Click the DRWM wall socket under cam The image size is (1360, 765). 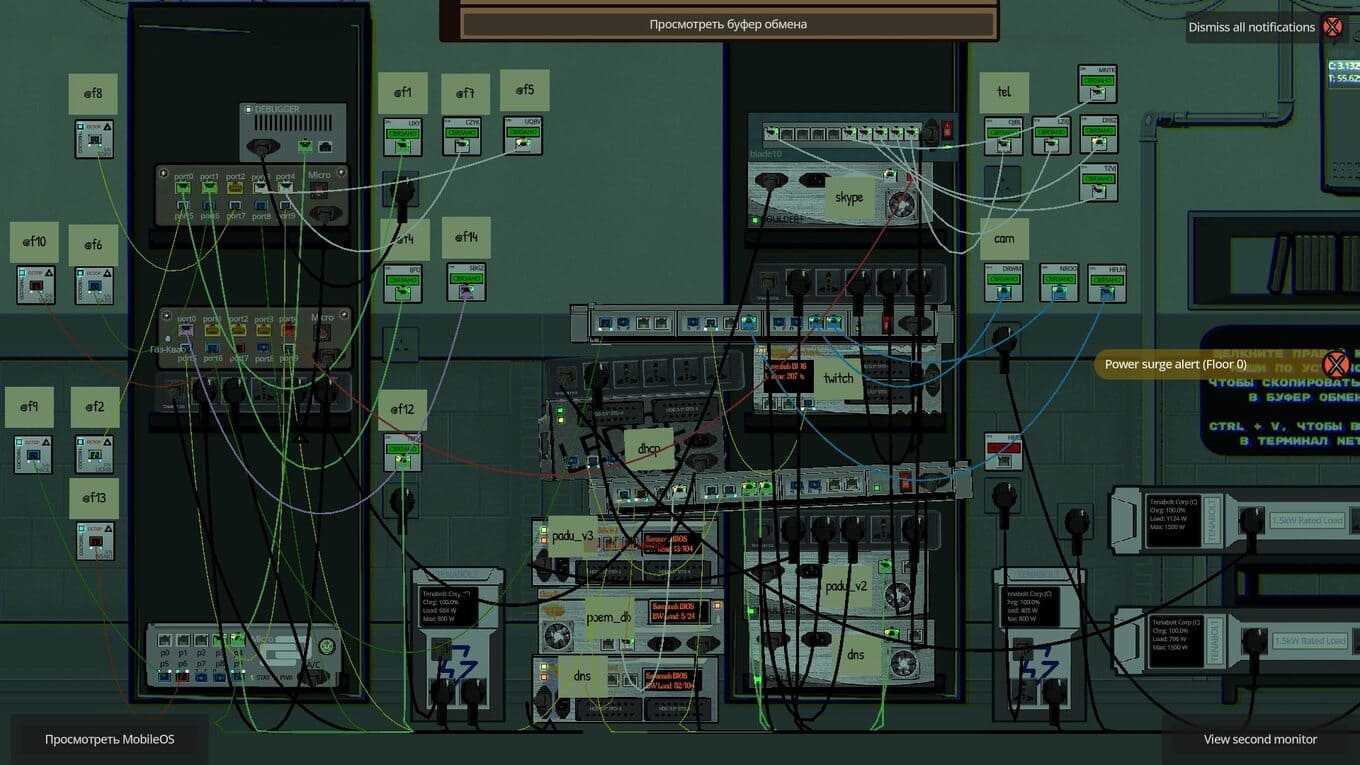point(1004,283)
